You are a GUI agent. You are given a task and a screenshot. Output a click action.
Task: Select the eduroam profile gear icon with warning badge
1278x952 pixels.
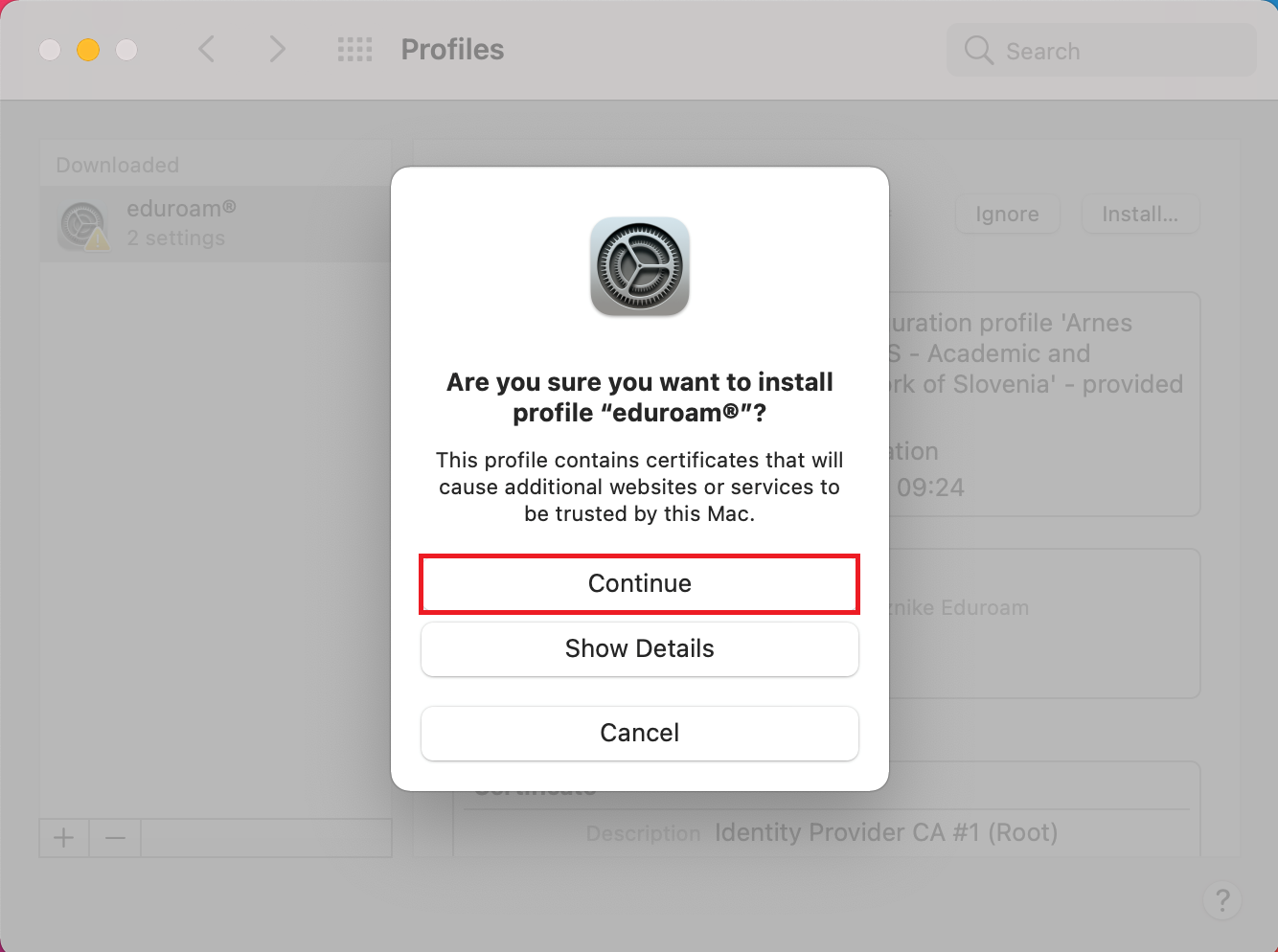83,225
